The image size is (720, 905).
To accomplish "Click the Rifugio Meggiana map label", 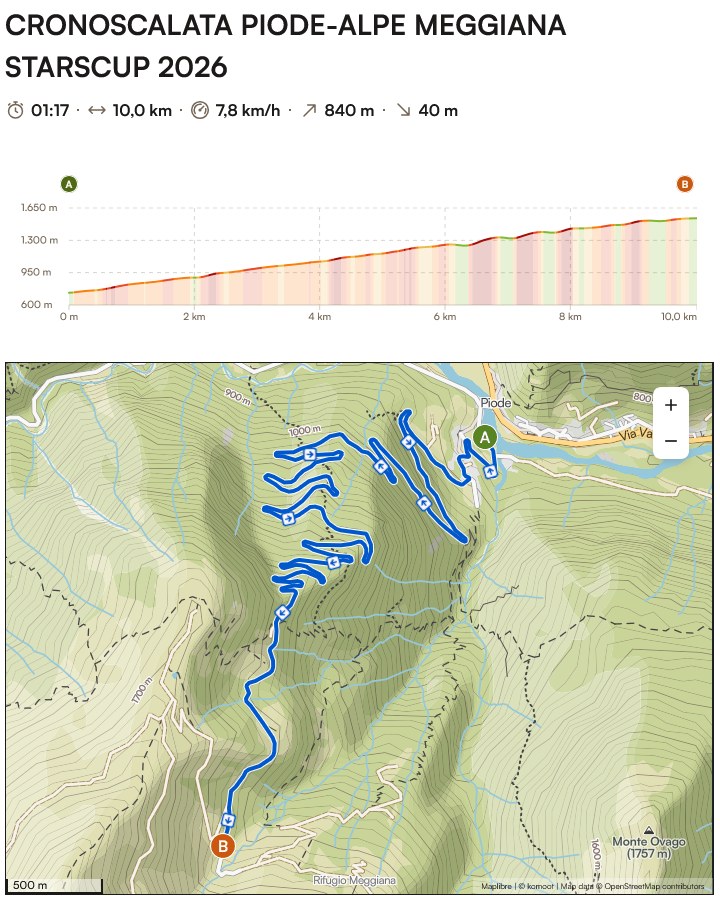I will (x=354, y=880).
